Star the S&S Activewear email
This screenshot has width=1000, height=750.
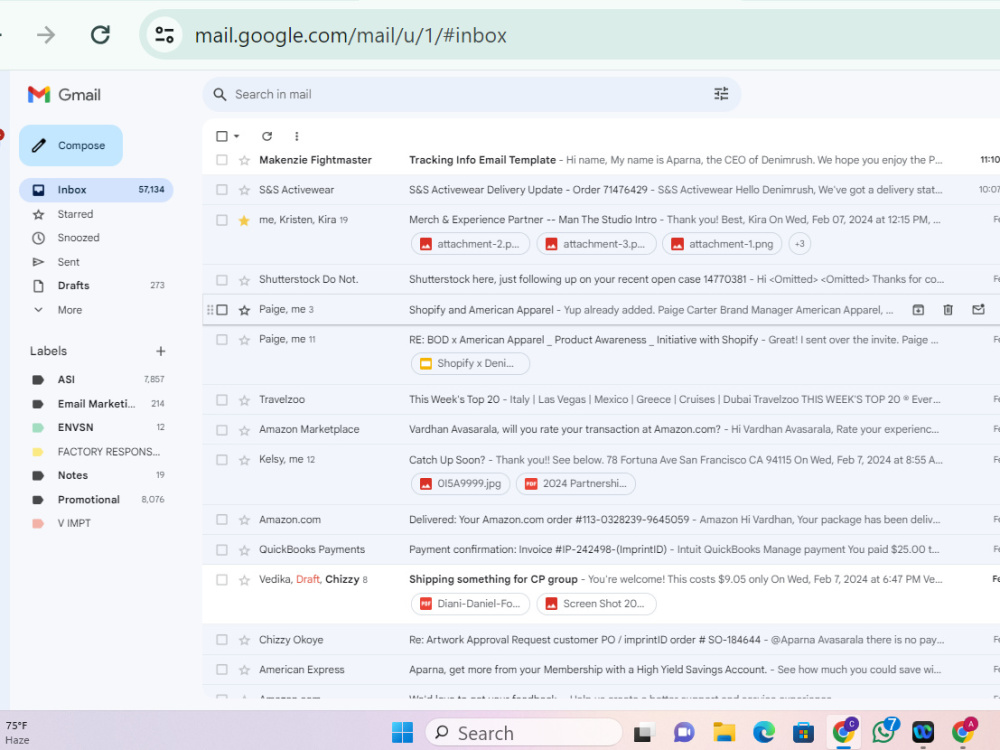tap(244, 190)
